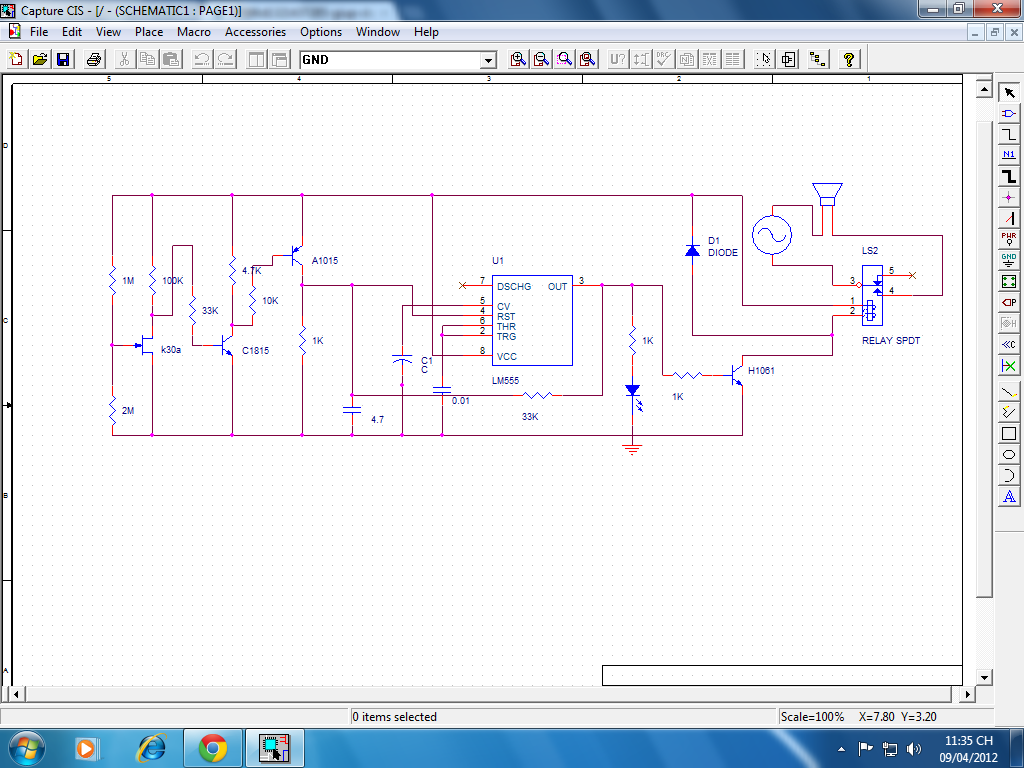This screenshot has height=768, width=1024.
Task: Pick the Place Rectangle tool
Action: click(1009, 434)
